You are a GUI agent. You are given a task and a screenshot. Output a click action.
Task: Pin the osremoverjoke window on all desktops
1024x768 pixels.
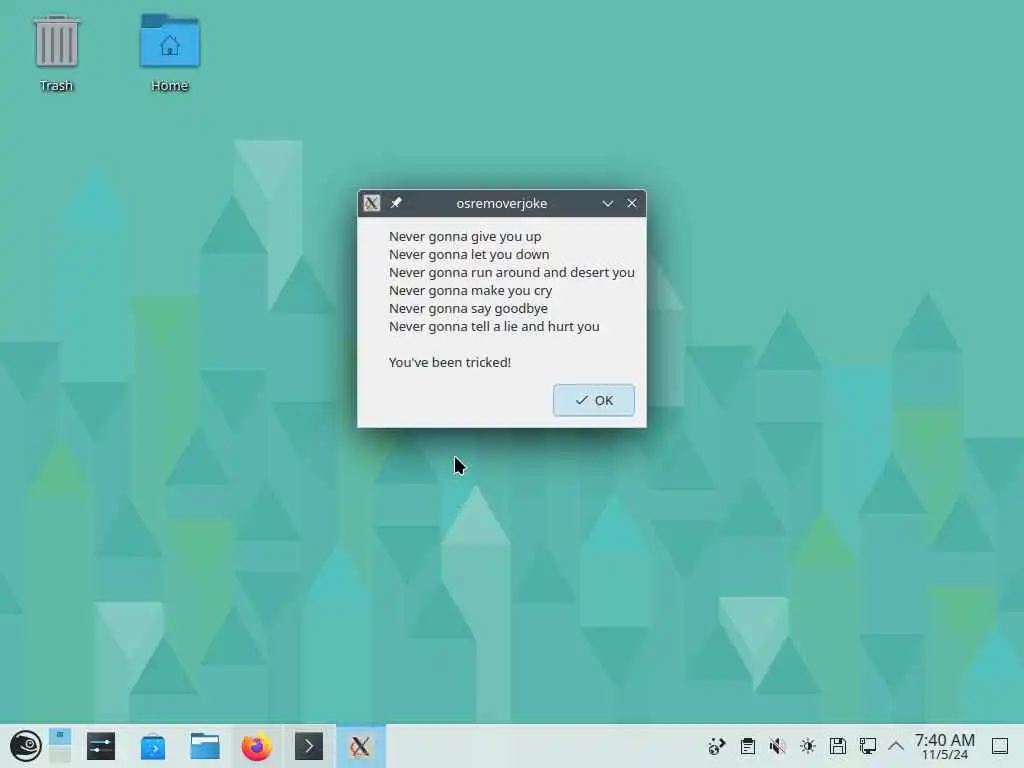tap(396, 203)
